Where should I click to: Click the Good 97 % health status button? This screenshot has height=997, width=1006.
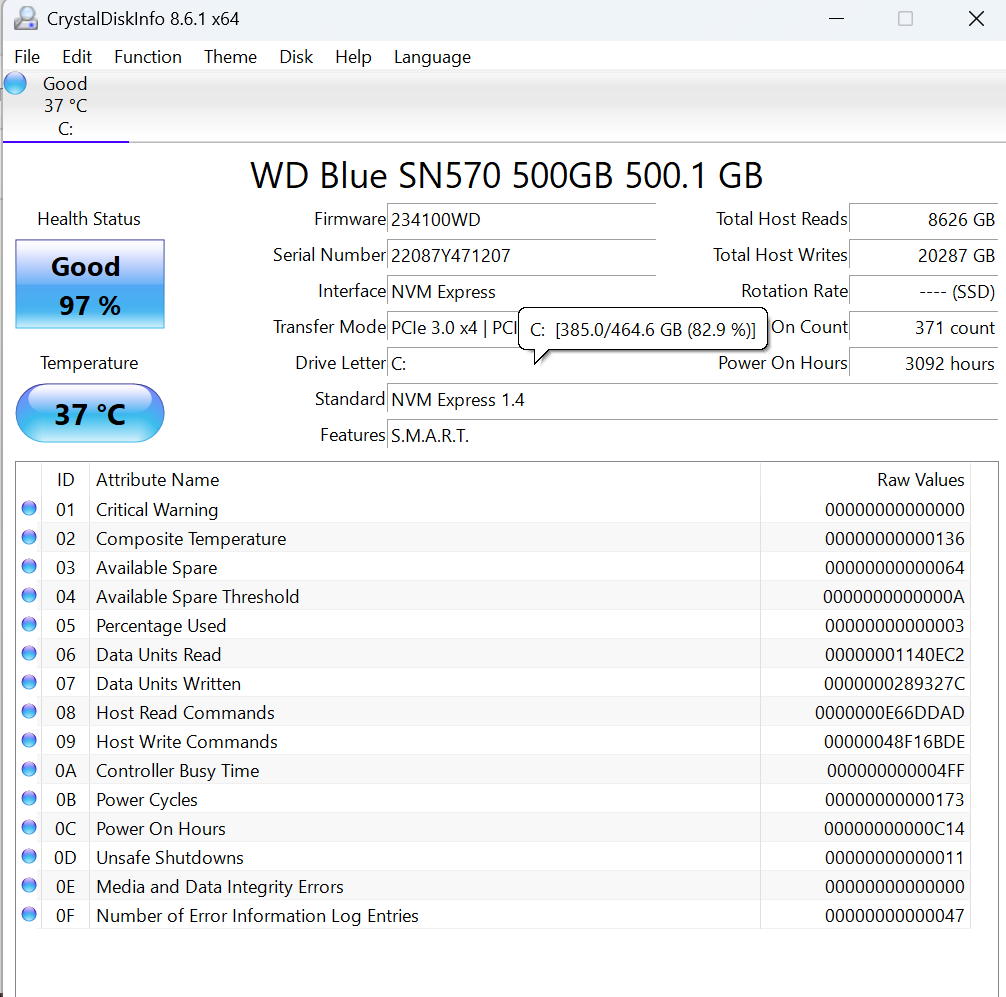click(90, 285)
